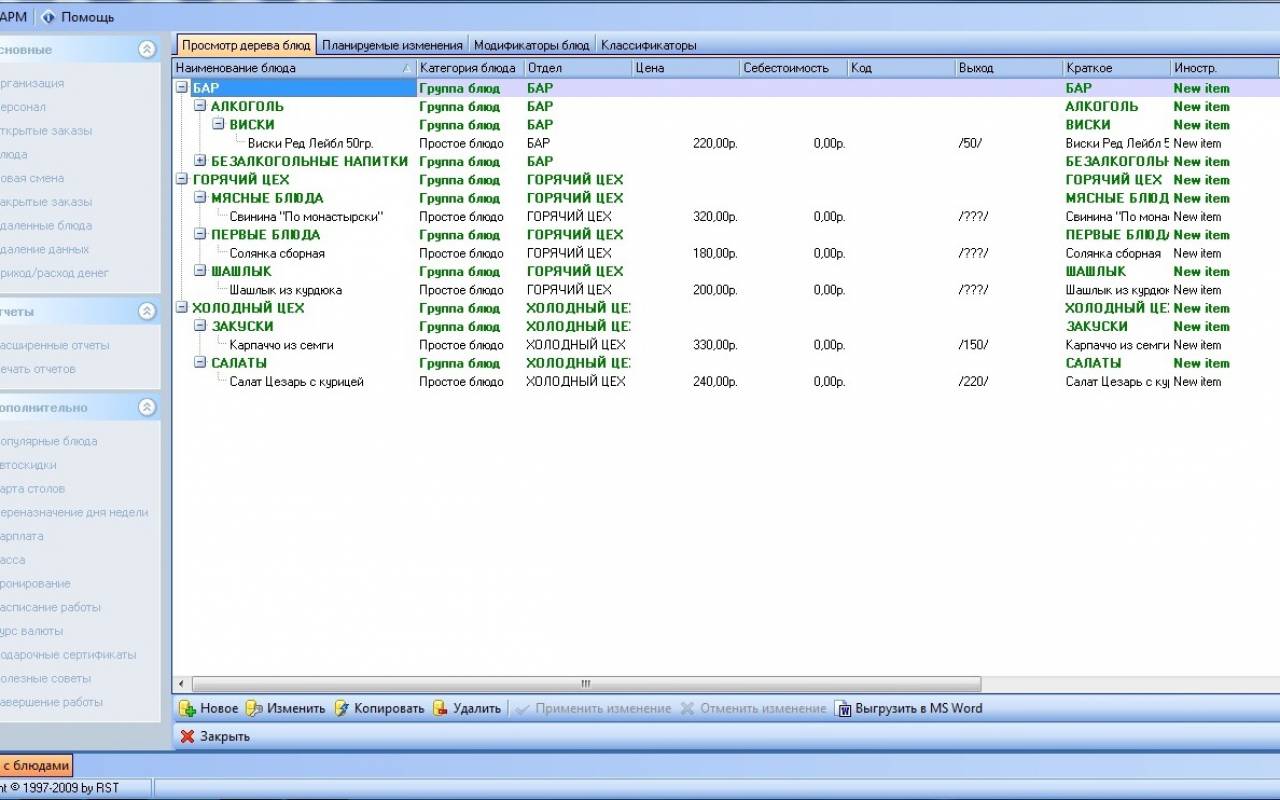The width and height of the screenshot is (1280, 800).
Task: Click the horizontal scrollbar under the dish table
Action: pyautogui.click(x=585, y=685)
